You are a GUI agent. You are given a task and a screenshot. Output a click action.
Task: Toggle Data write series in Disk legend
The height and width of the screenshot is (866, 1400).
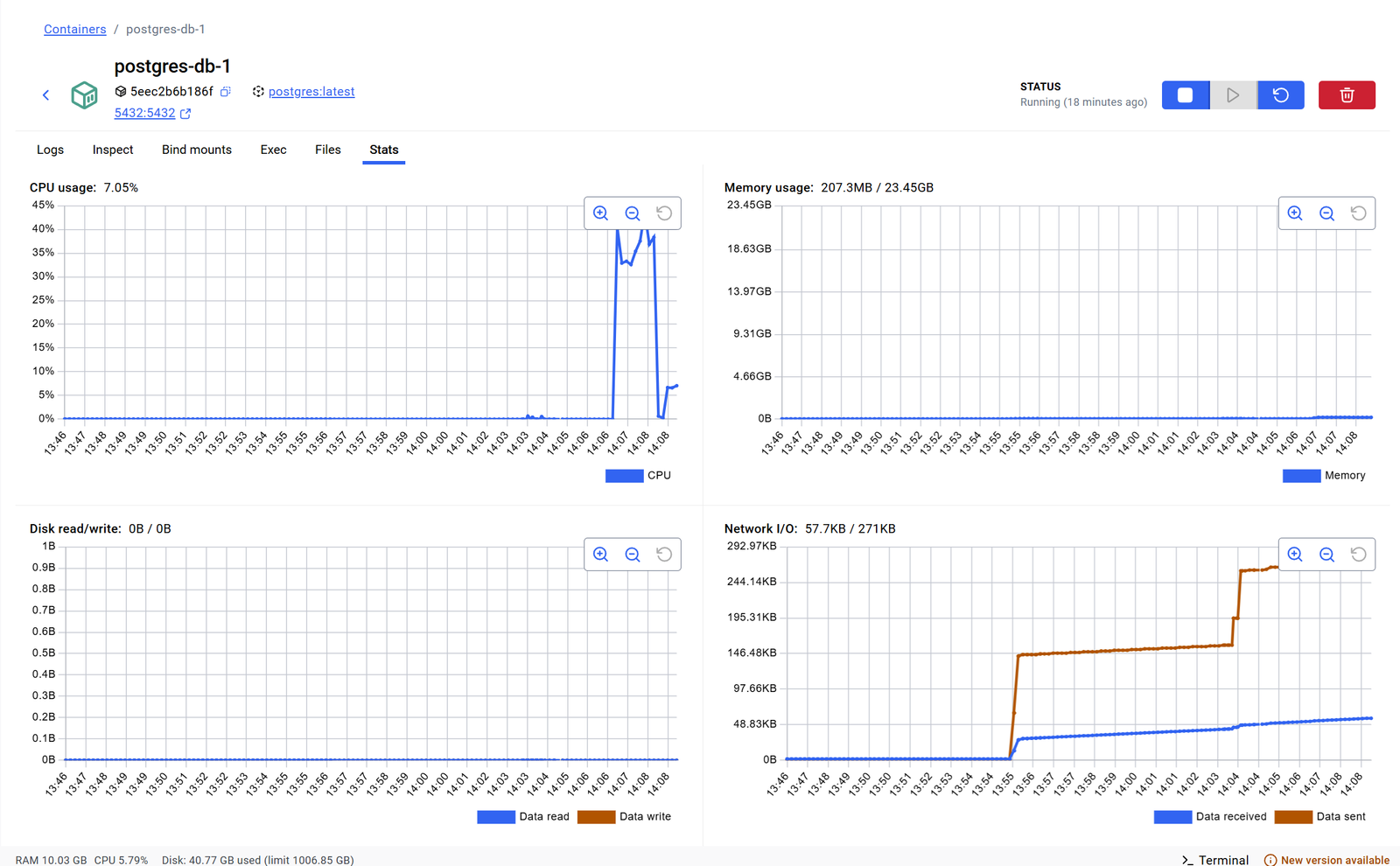click(x=624, y=817)
